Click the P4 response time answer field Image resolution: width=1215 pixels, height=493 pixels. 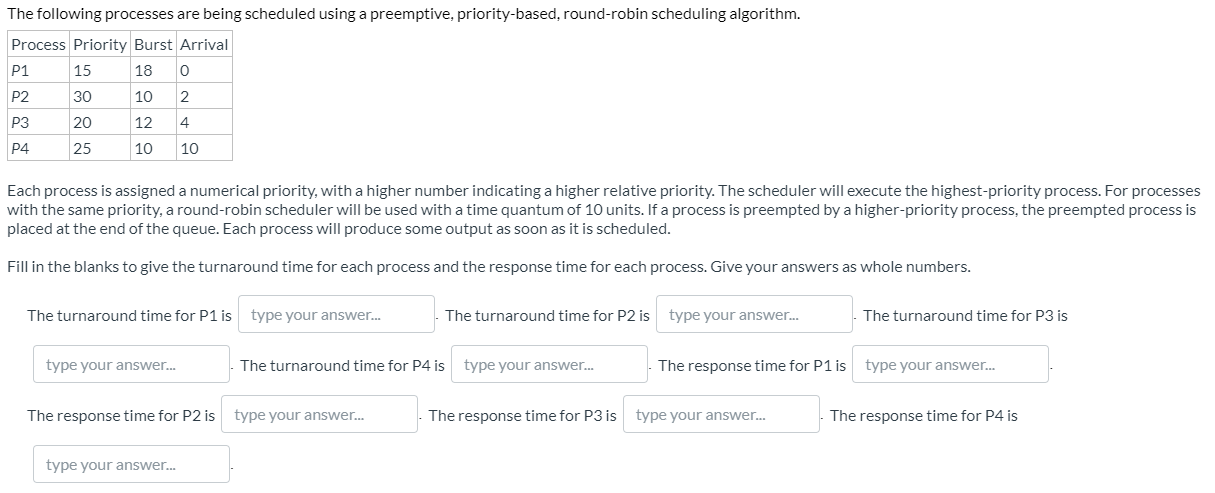[x=132, y=464]
